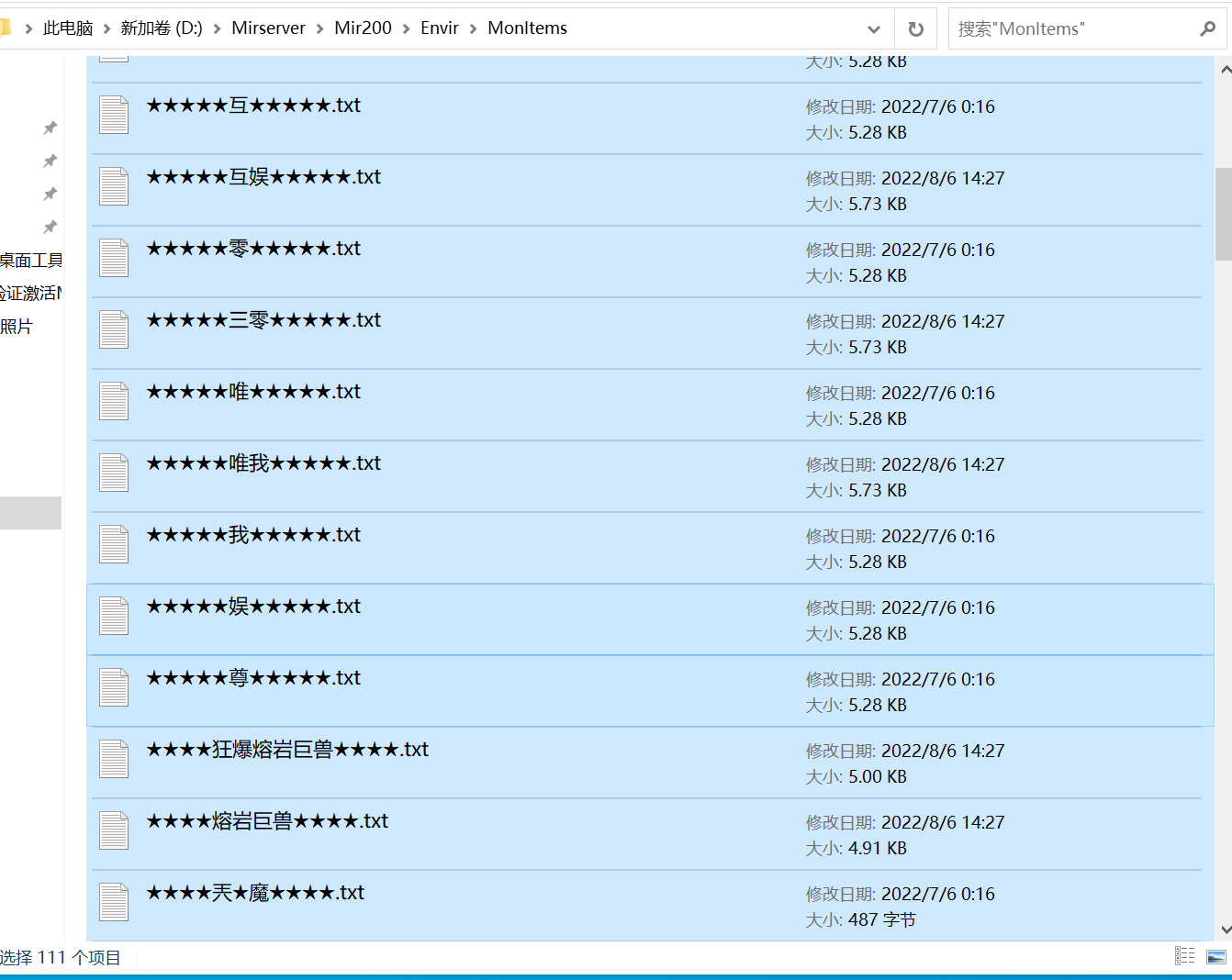Select the Envir breadcrumb segment

(x=439, y=28)
